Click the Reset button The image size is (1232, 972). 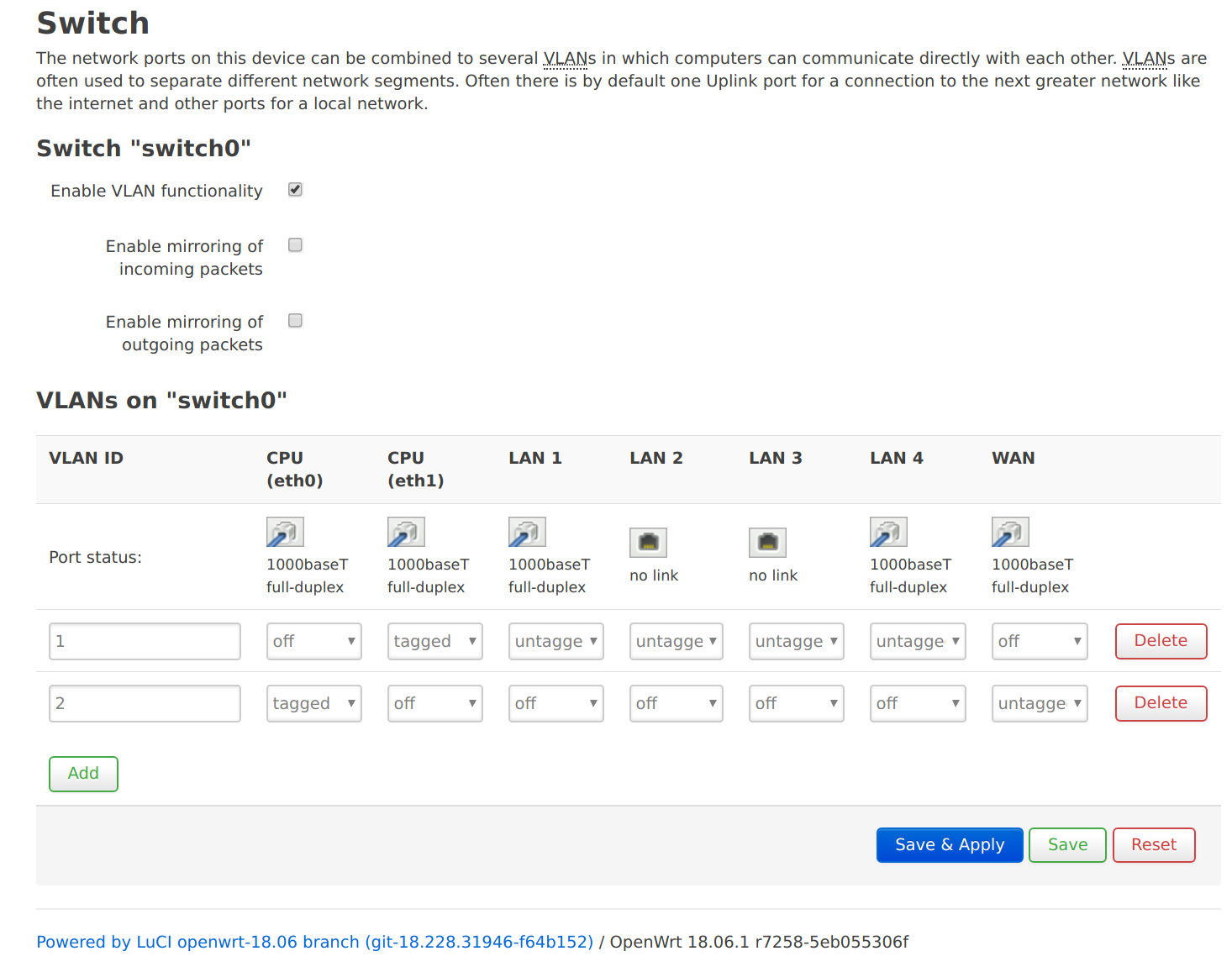1154,845
